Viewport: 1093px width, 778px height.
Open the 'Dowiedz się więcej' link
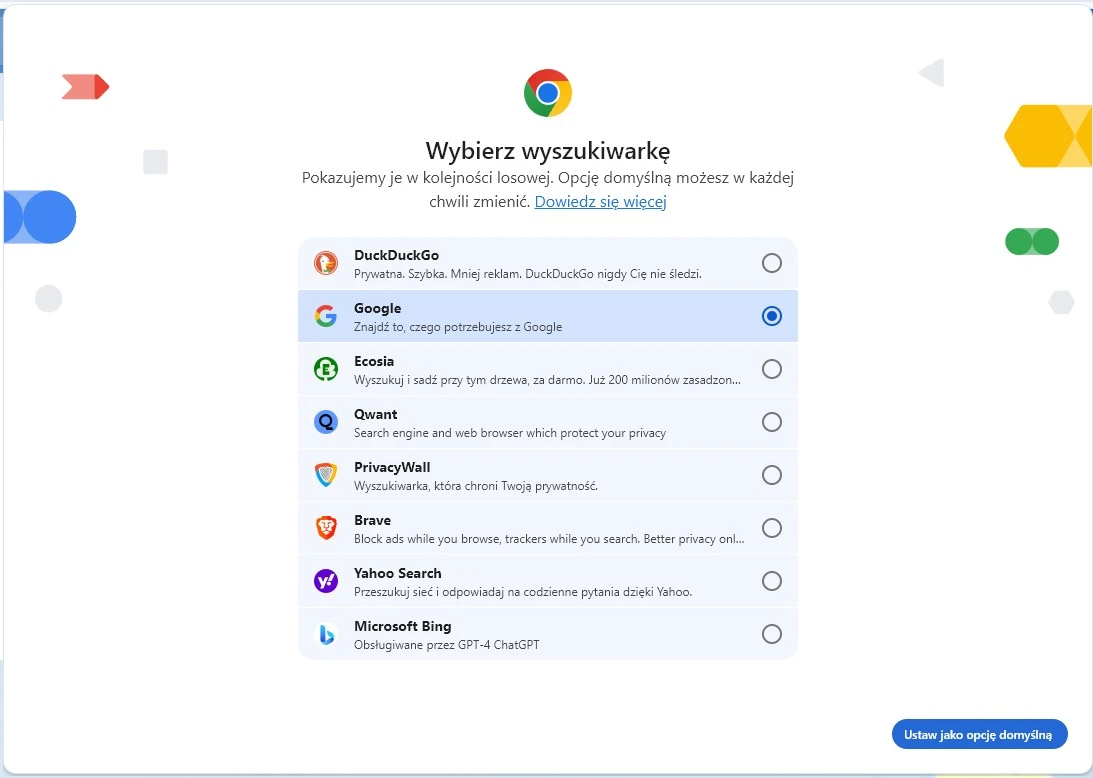(600, 202)
